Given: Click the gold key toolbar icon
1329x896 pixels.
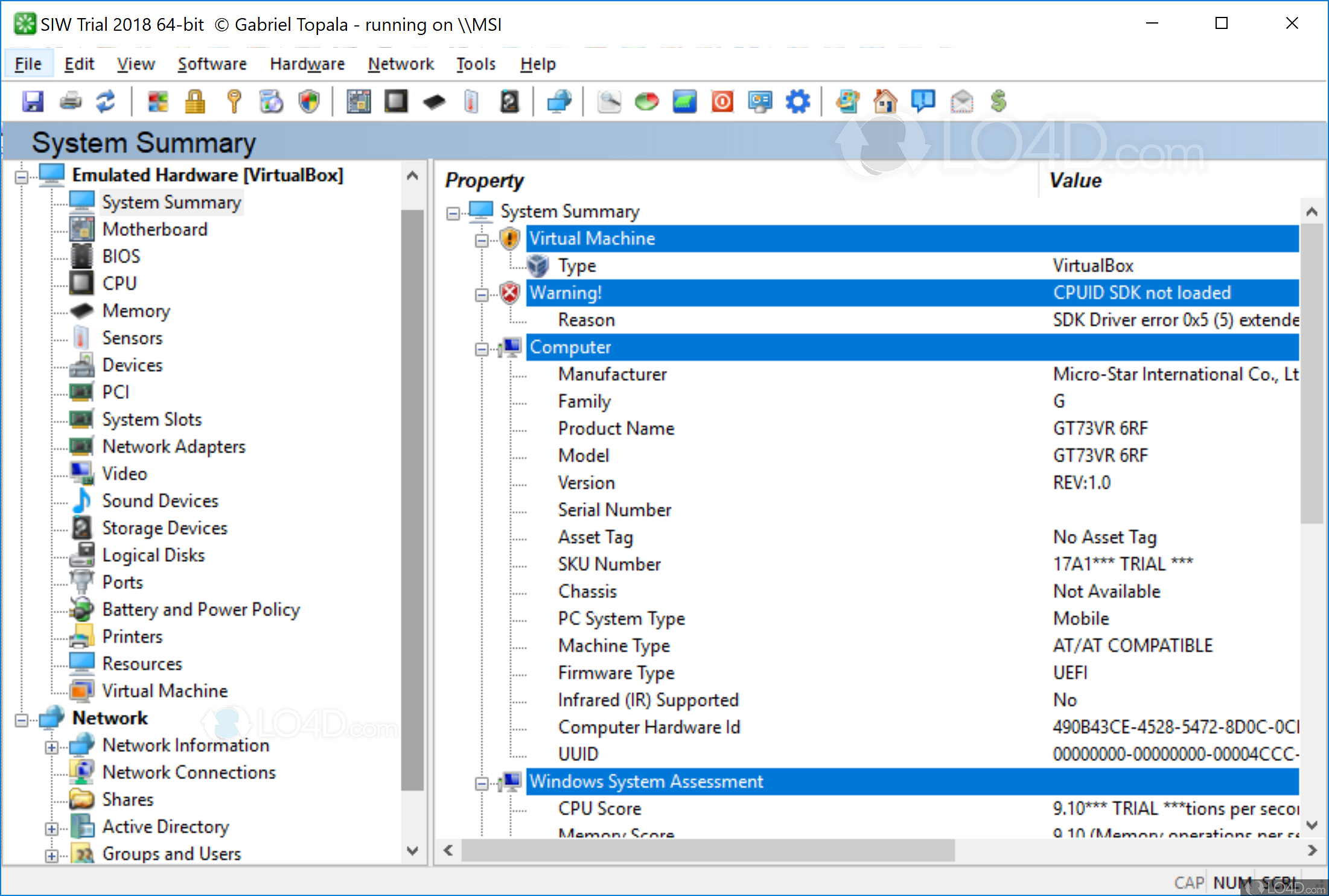Looking at the screenshot, I should 234,101.
